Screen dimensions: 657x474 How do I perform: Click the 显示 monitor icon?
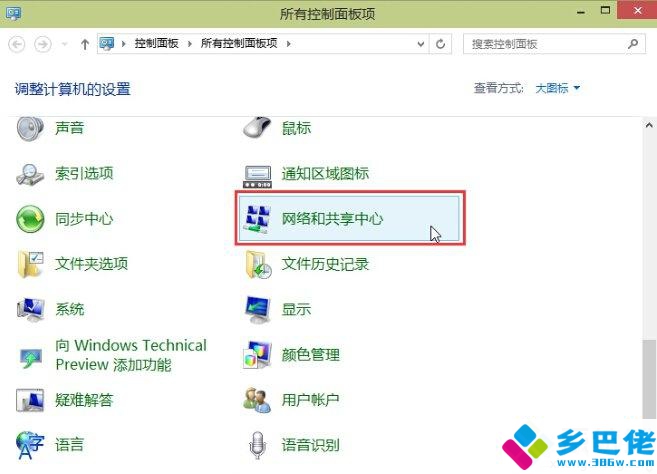tap(257, 310)
